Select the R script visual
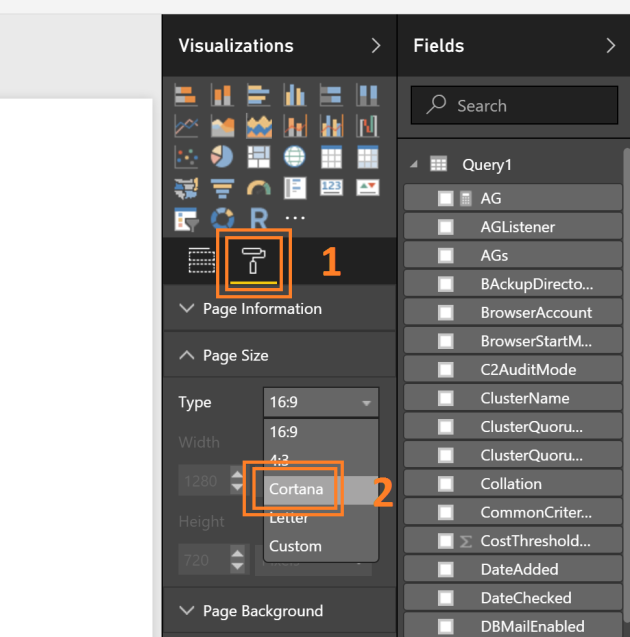This screenshot has width=630, height=637. coord(259,219)
